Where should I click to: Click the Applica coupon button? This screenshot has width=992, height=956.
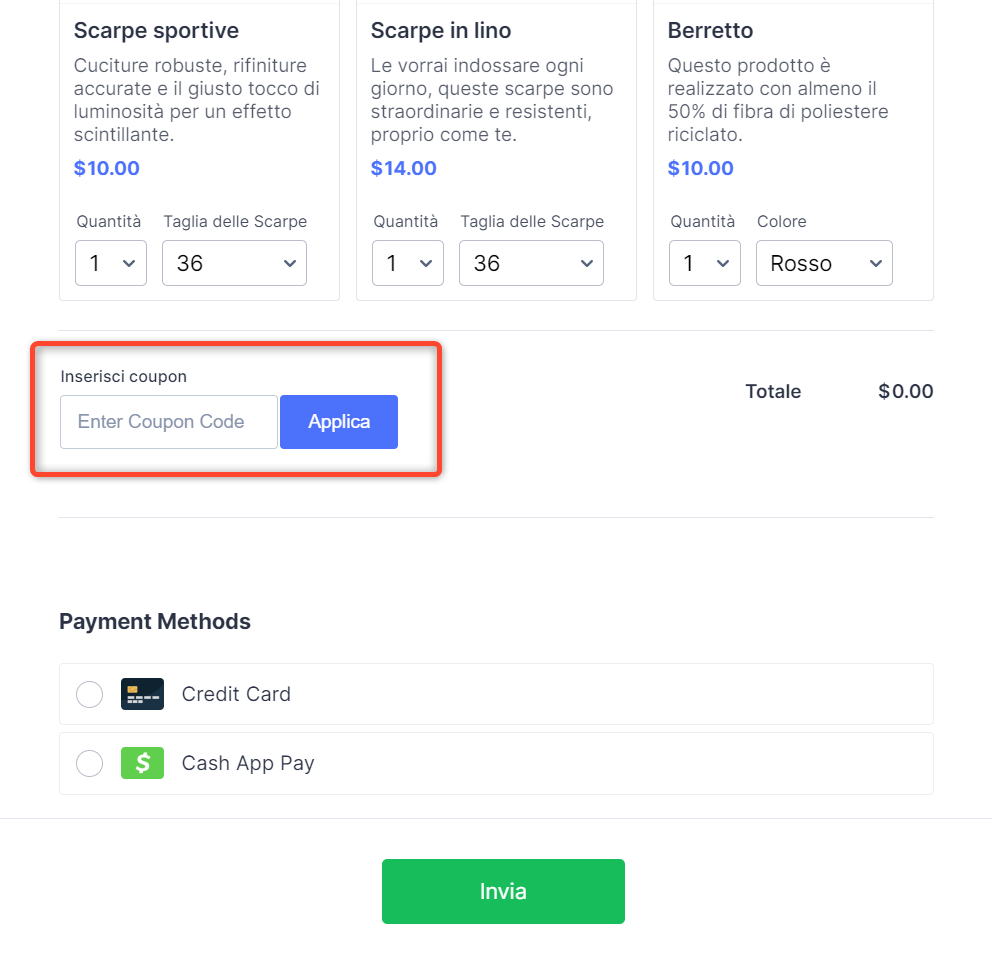coord(339,422)
